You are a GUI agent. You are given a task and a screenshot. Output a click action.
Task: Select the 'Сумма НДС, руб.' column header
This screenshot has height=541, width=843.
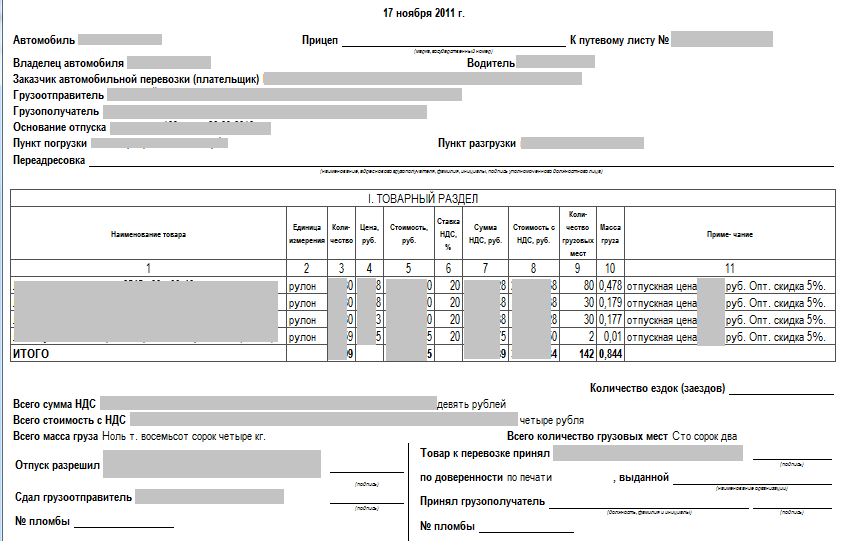pos(485,234)
